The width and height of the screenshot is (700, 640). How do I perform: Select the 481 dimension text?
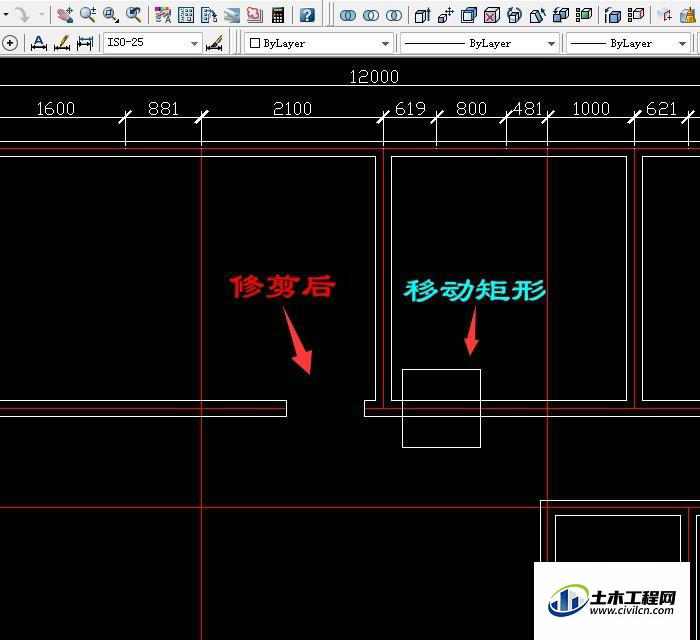(527, 109)
